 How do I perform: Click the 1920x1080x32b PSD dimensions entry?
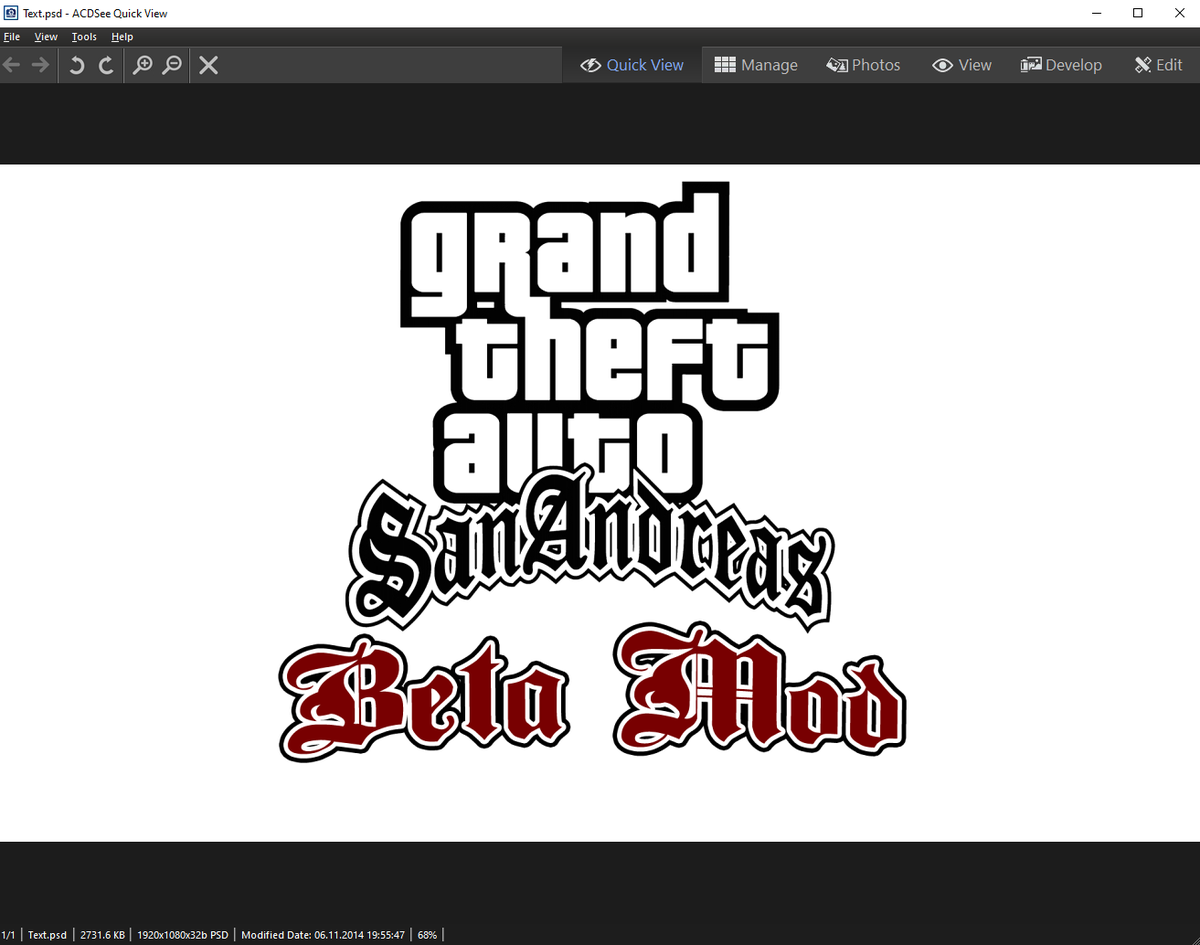(x=184, y=935)
